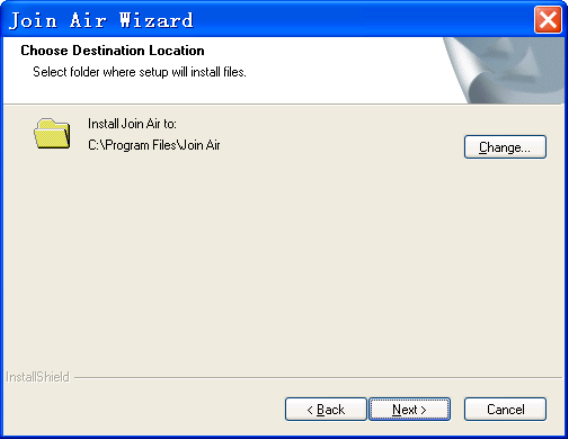Click the InstallShield brand label
The height and width of the screenshot is (439, 568).
tap(37, 377)
